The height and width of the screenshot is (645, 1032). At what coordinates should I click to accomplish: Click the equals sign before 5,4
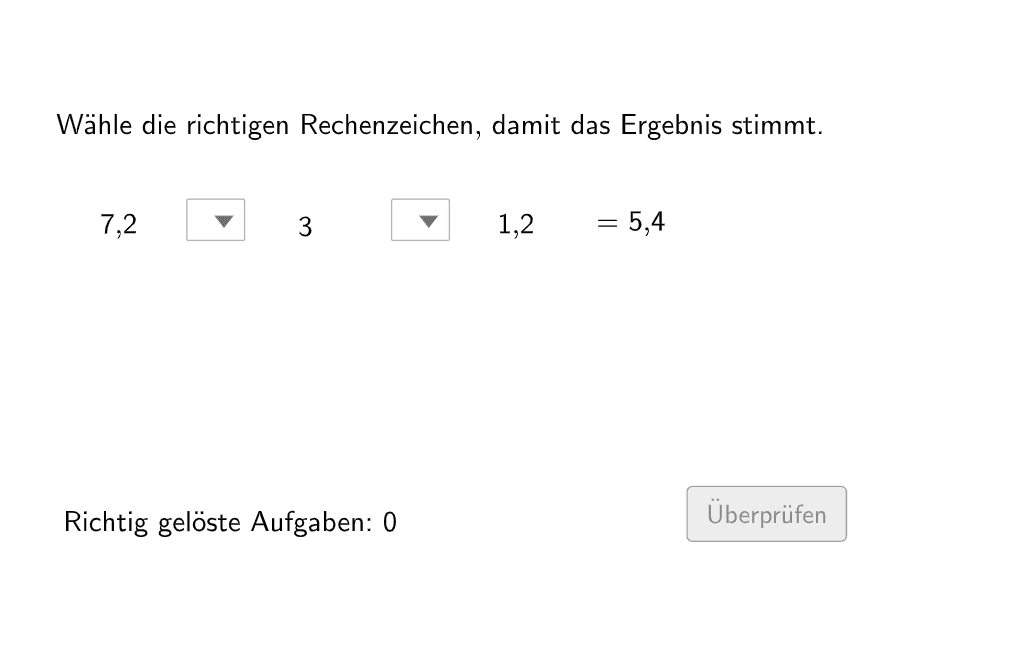click(607, 223)
